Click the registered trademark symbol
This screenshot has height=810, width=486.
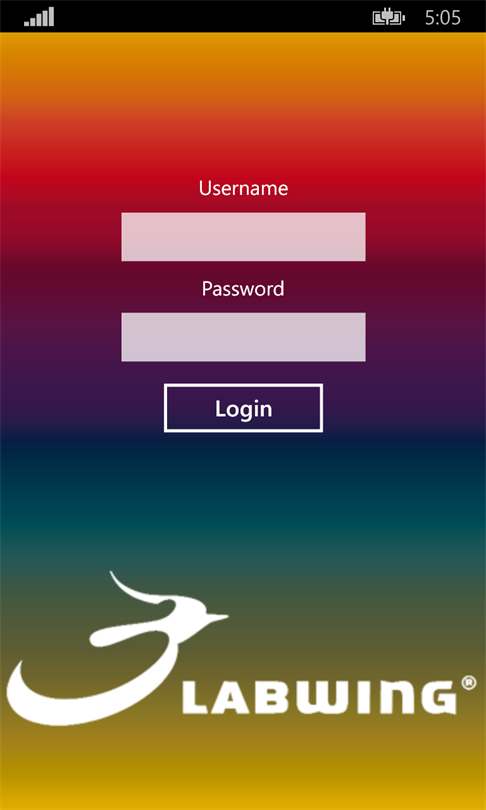(467, 683)
